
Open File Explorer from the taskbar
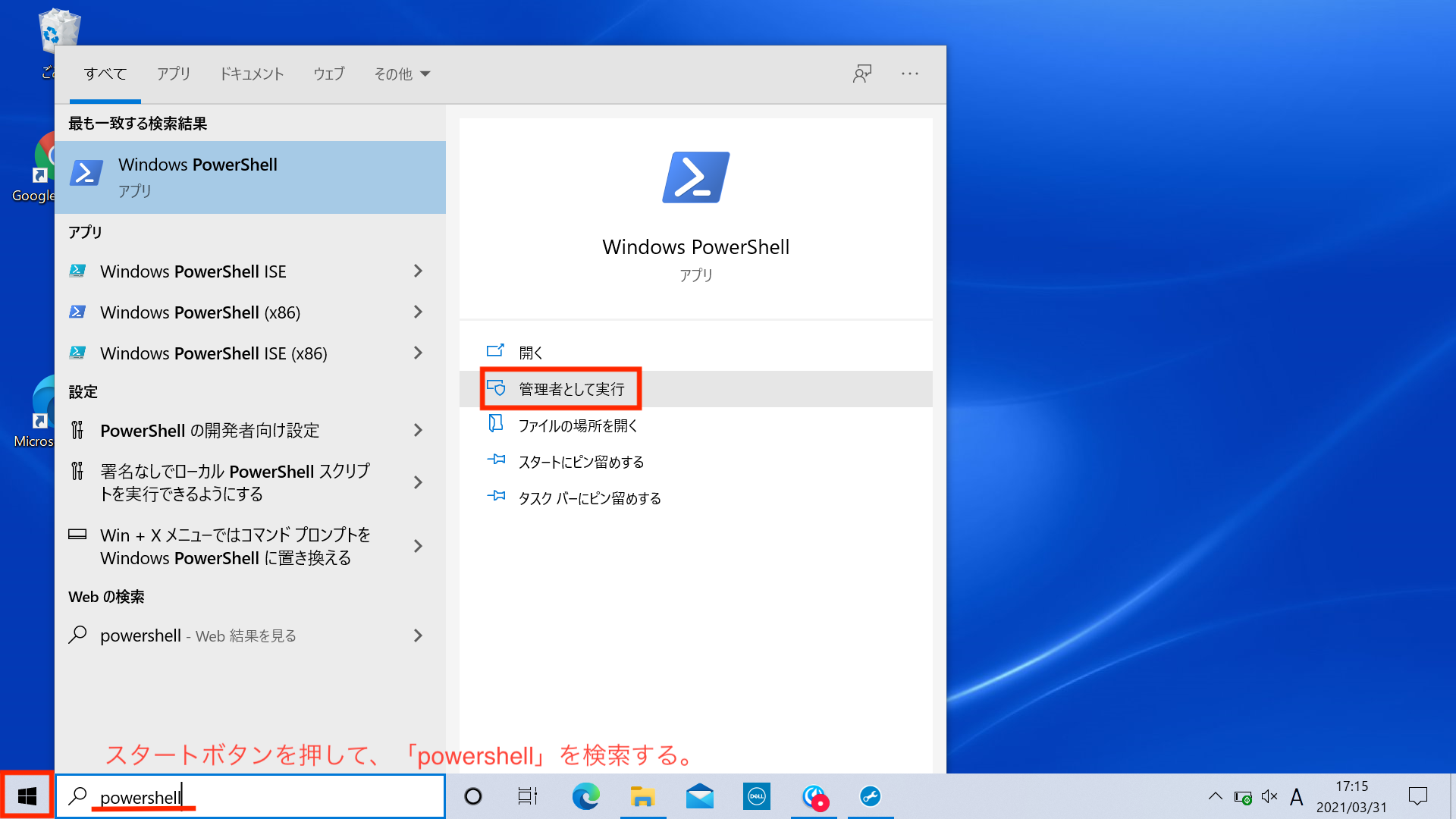tap(642, 796)
